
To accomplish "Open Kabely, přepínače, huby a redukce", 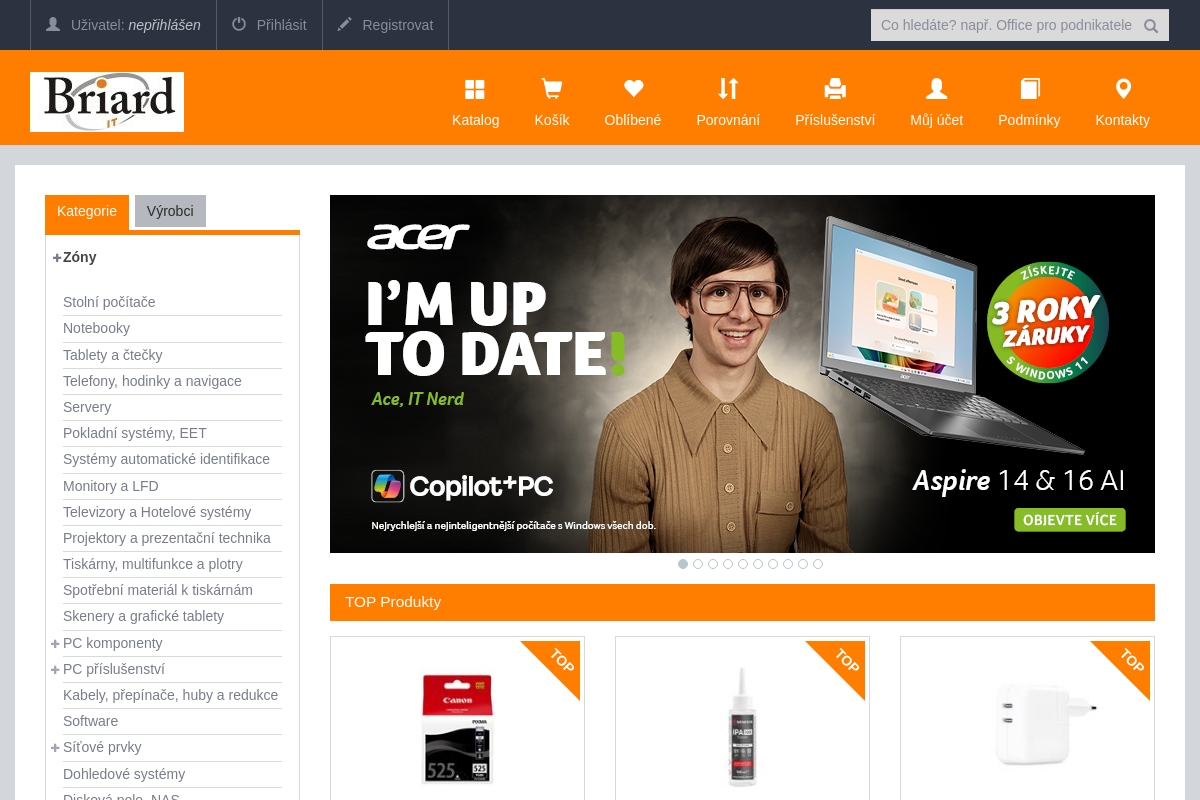I will click(x=170, y=695).
